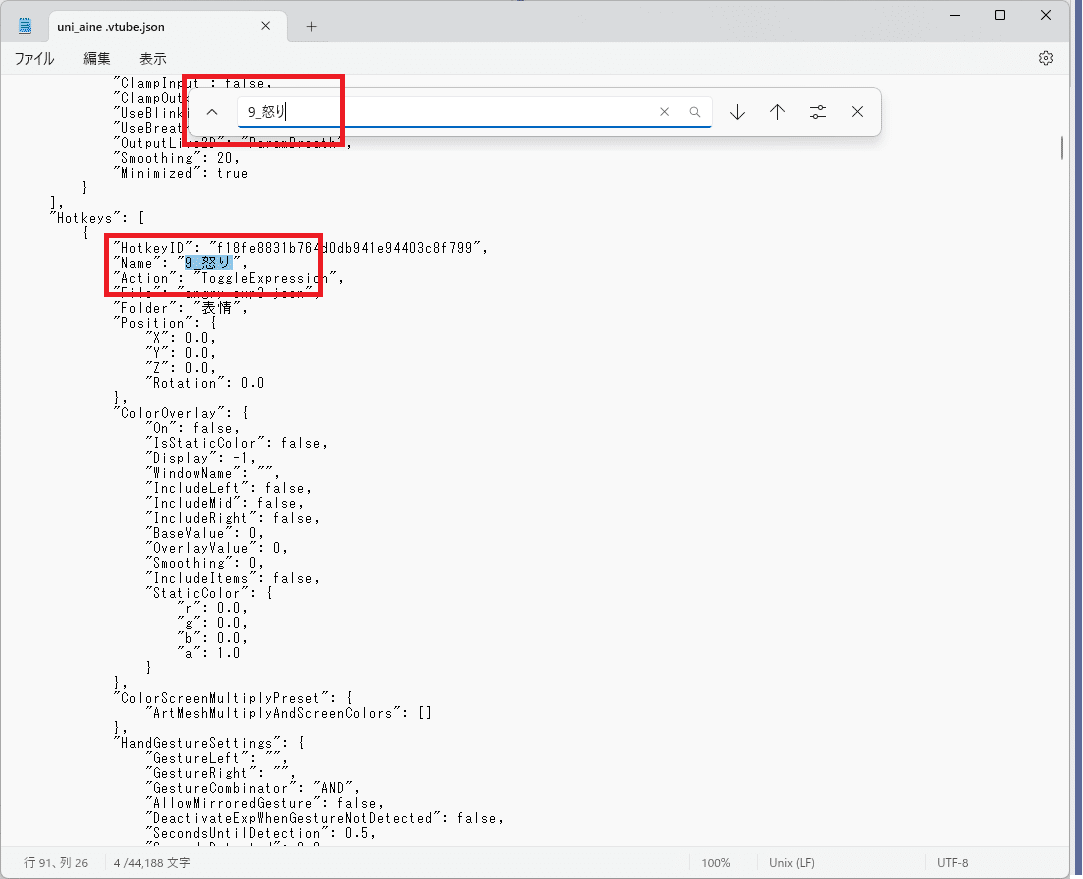1083x879 pixels.
Task: Click the "ColorScreenMultiplyPreset" line
Action: (233, 698)
